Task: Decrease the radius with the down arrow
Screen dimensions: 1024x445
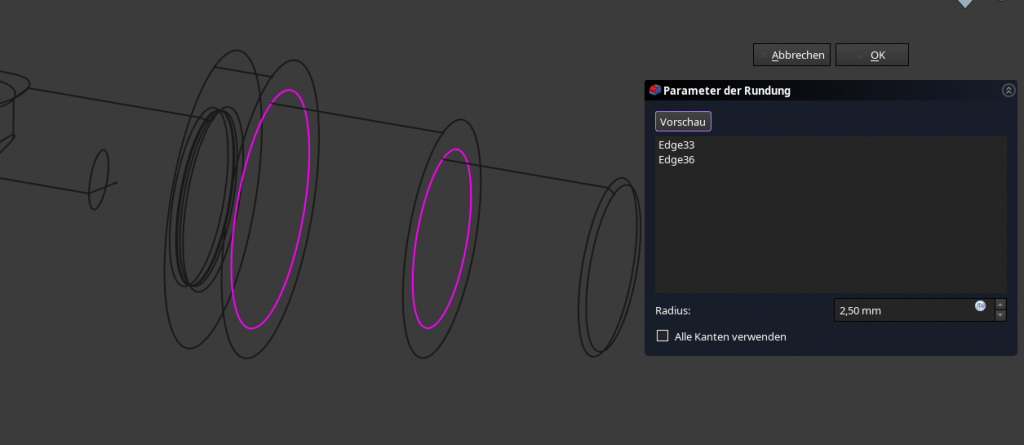Action: [x=1000, y=316]
